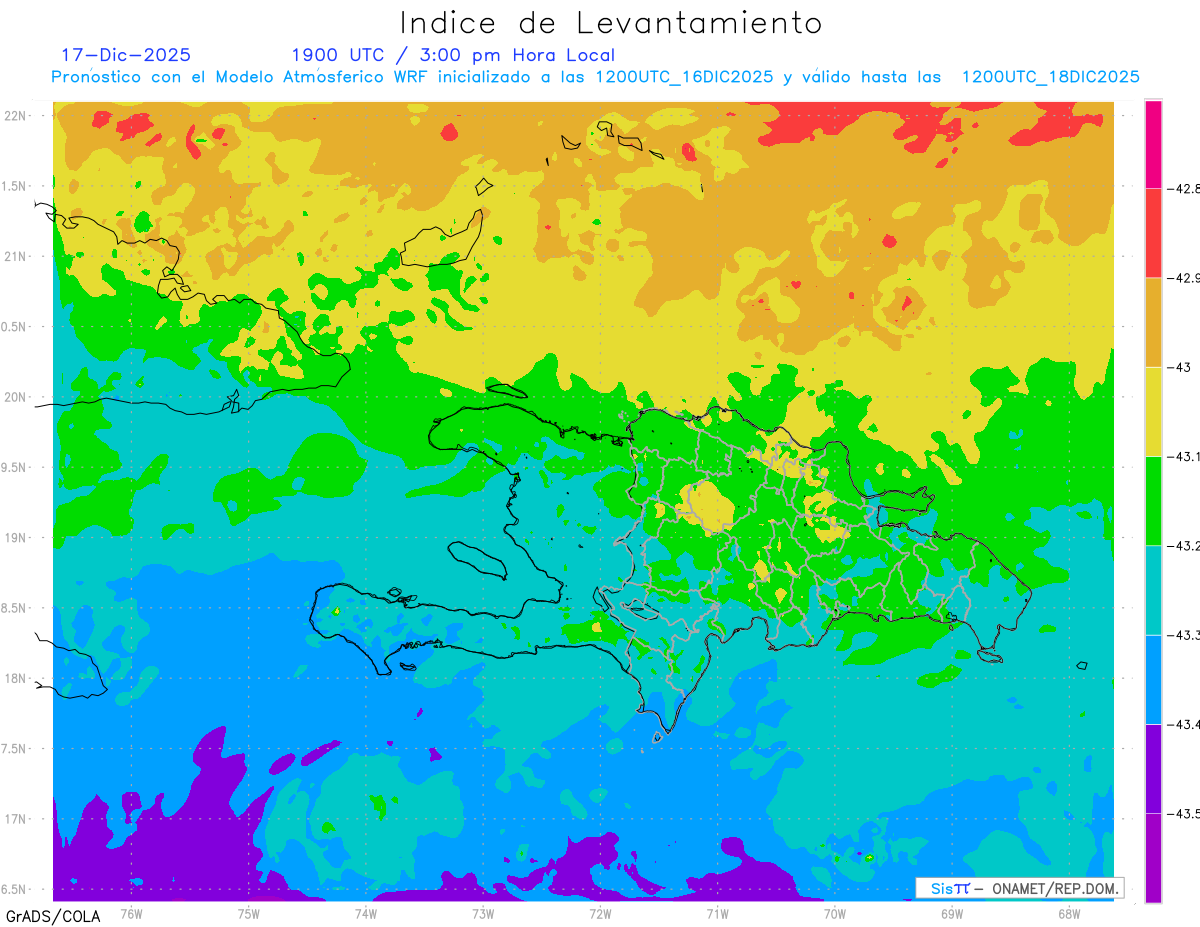This screenshot has width=1200, height=927.
Task: Click the "8.5N" latitude label
Action: 13,608
